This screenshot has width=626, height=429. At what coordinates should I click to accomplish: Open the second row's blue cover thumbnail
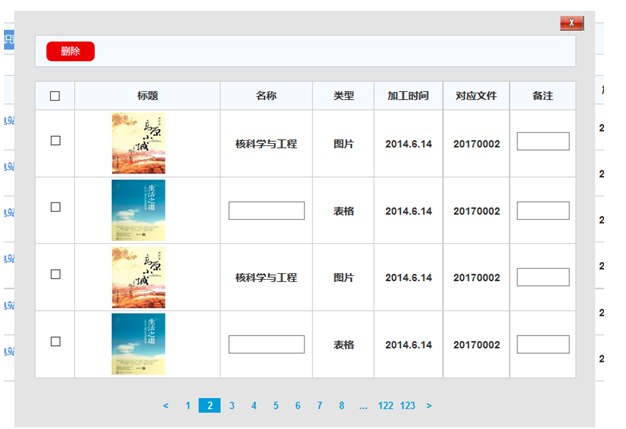pos(138,210)
